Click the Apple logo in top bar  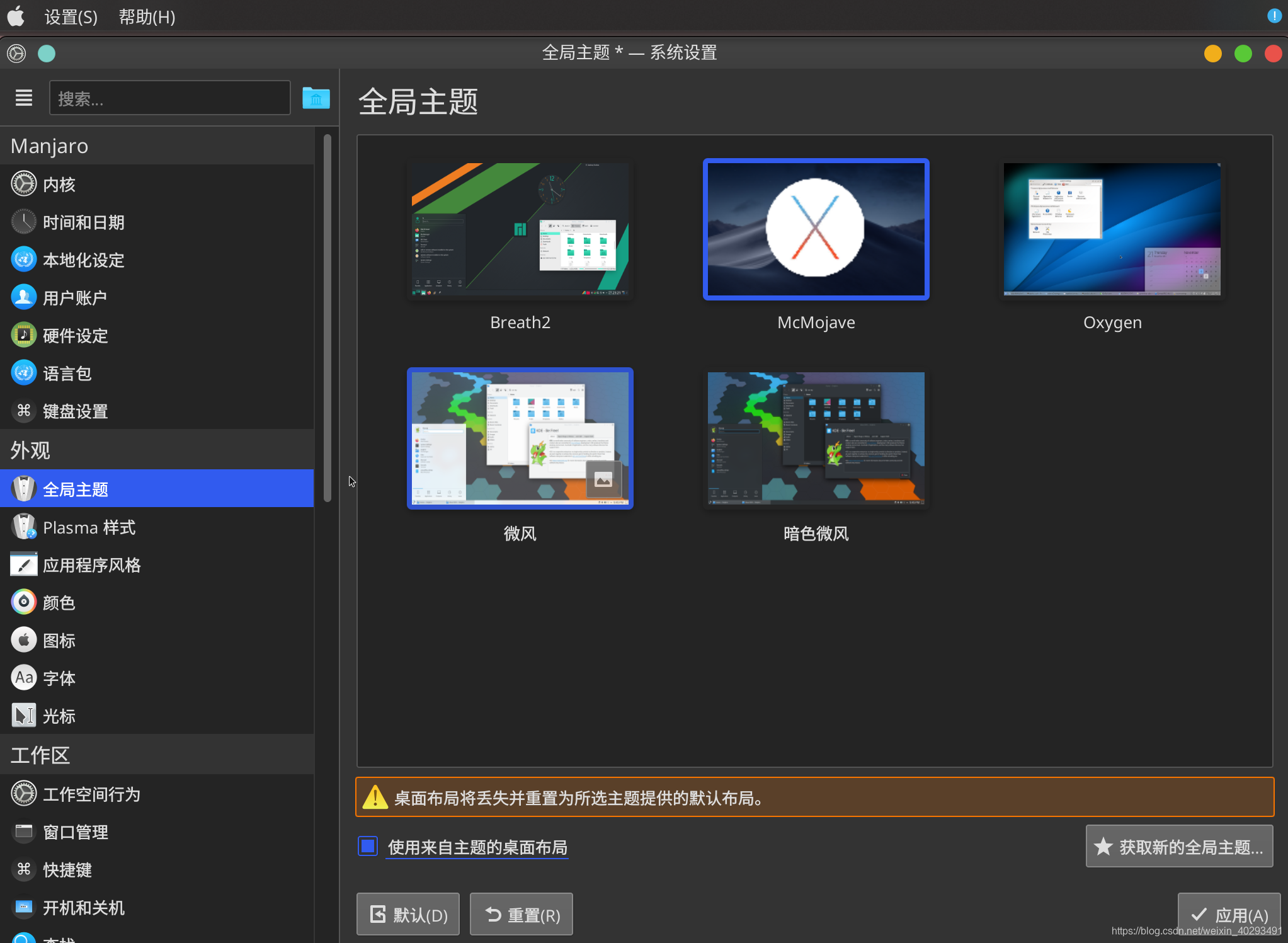(x=16, y=16)
